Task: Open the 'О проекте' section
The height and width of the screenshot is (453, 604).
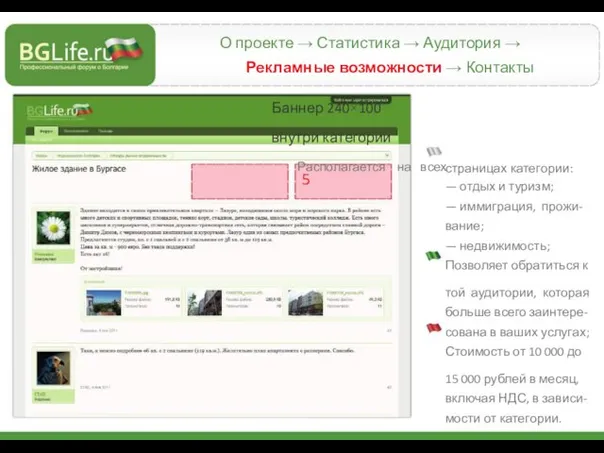Action: coord(257,43)
